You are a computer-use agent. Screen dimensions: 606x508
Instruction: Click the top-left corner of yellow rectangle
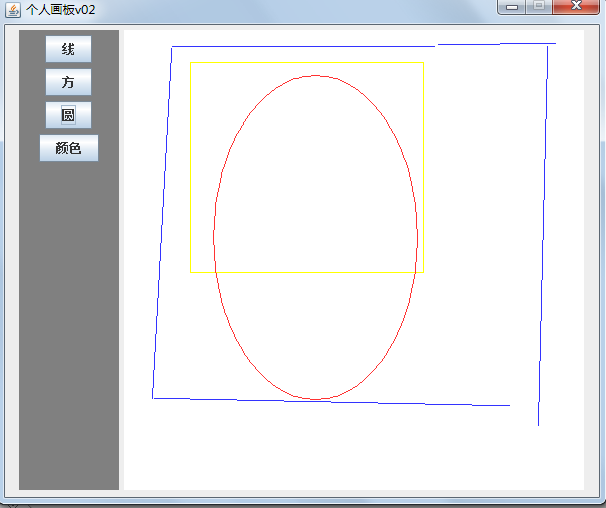pos(191,63)
